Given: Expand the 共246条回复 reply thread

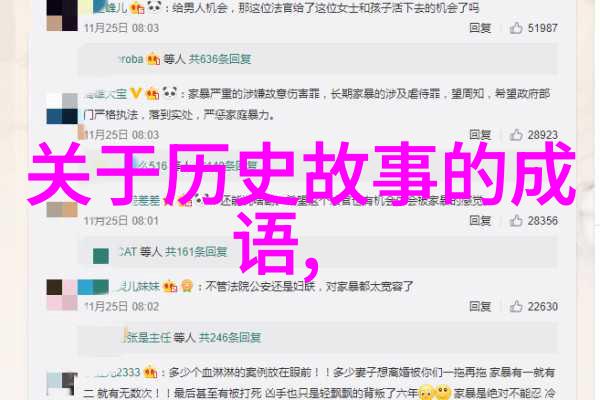Looking at the screenshot, I should coord(230,337).
